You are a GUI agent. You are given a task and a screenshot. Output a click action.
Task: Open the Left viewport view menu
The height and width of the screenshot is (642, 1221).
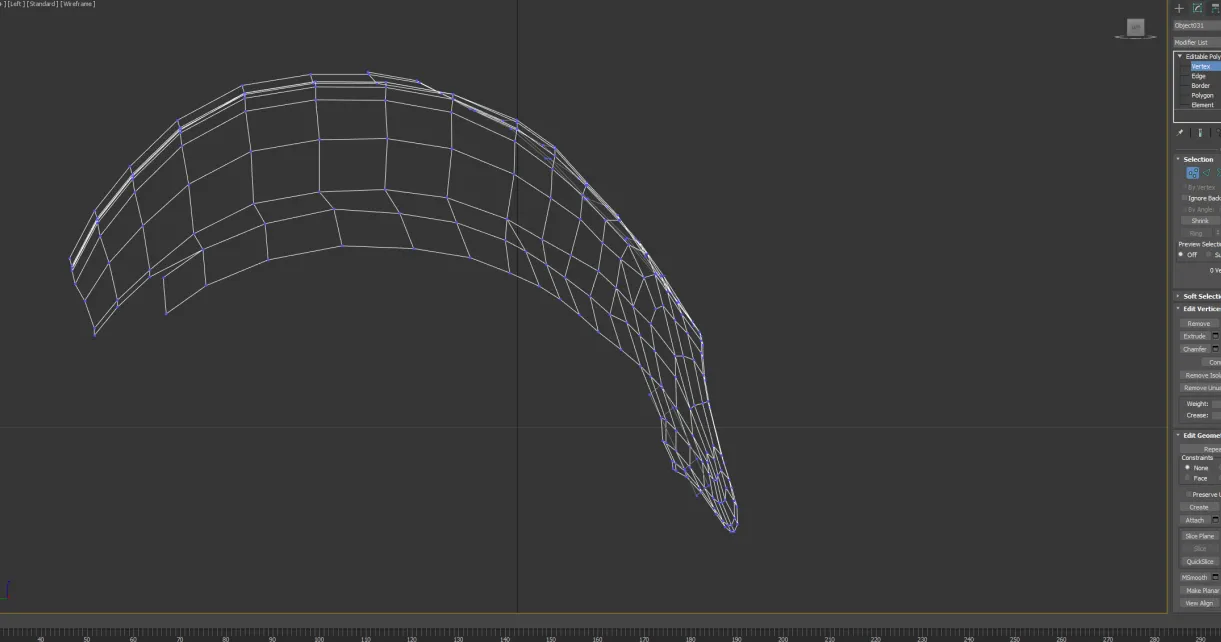pos(15,4)
